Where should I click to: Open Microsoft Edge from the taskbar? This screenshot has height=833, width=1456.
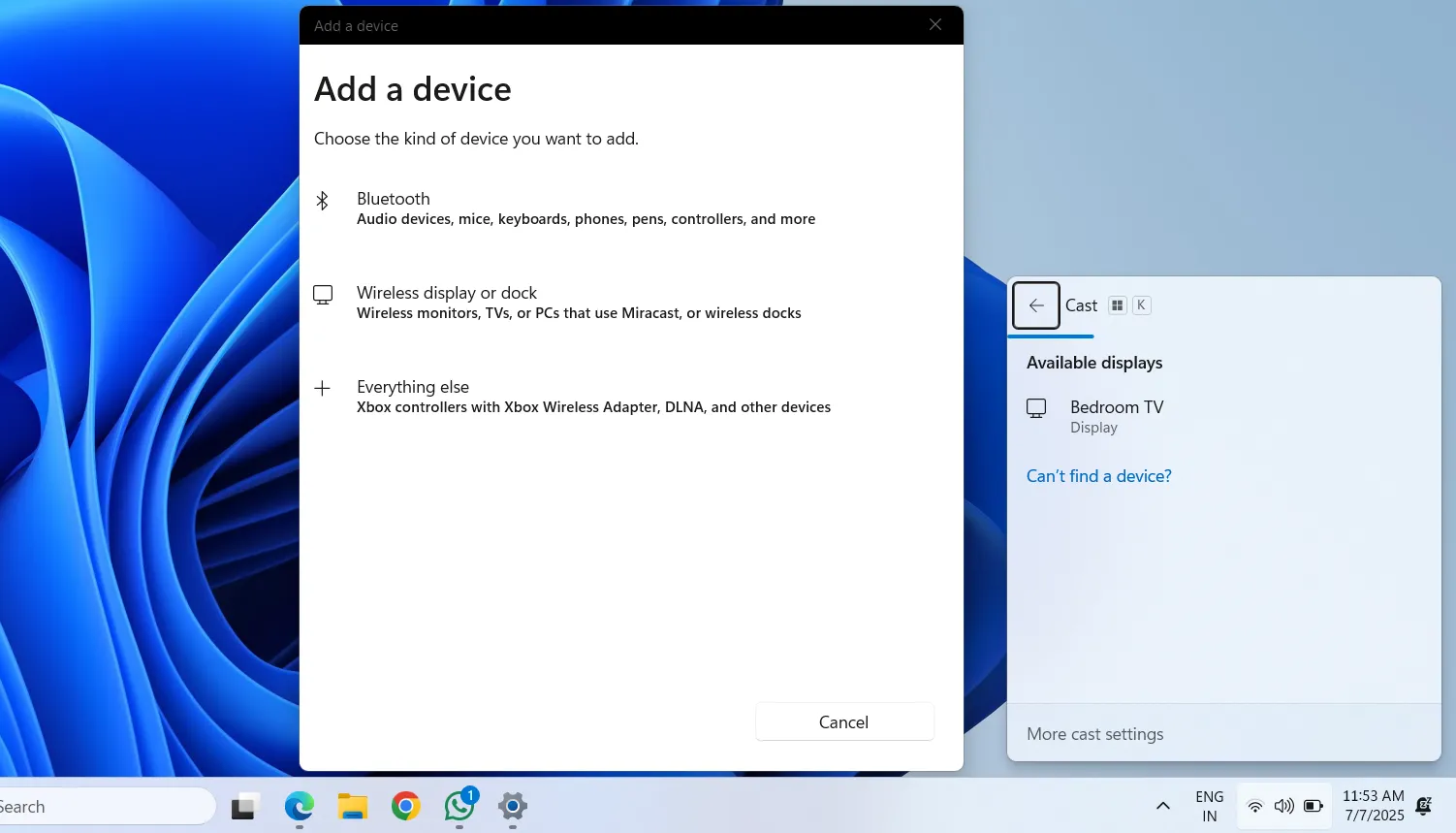pos(298,806)
